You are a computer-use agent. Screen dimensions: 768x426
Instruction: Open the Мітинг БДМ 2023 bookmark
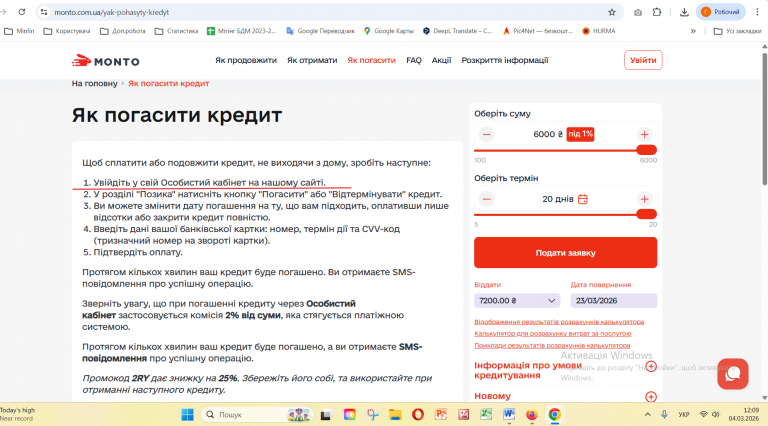coord(241,31)
